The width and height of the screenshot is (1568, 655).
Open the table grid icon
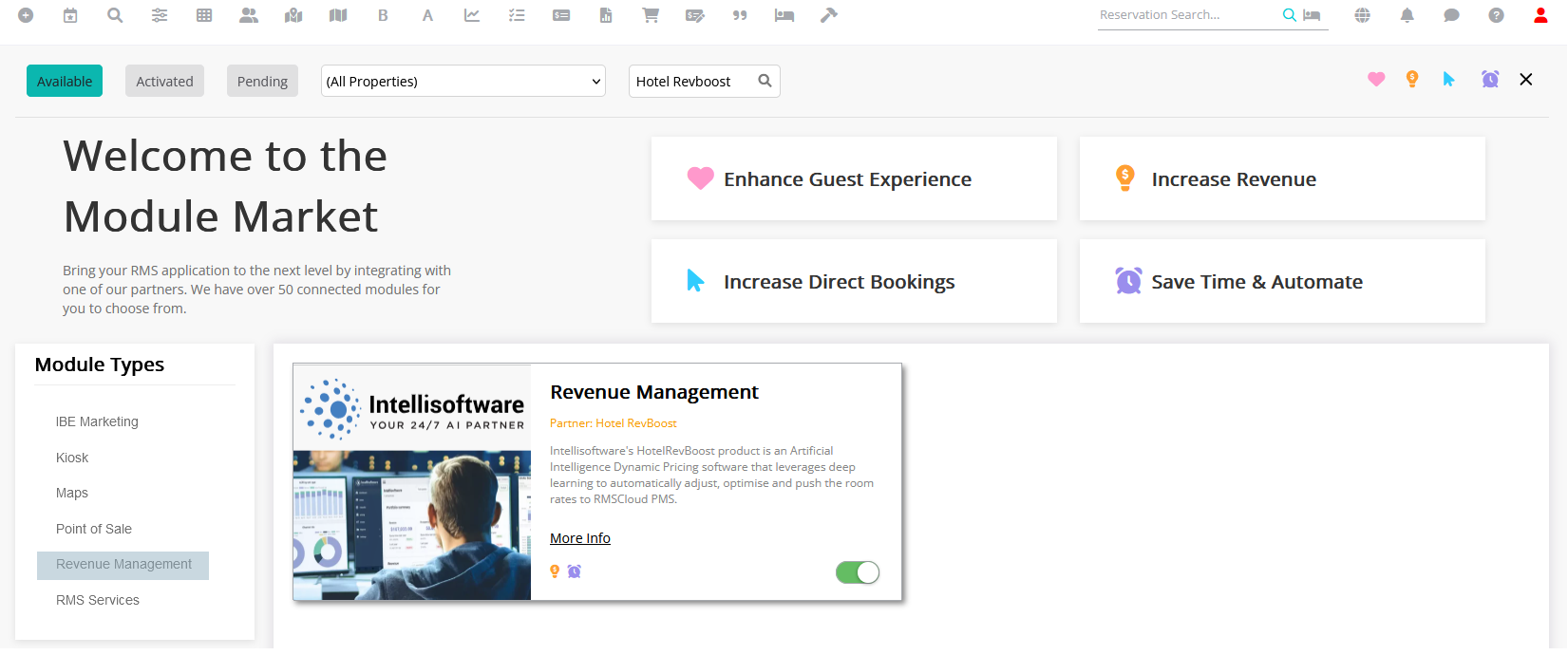coord(204,15)
